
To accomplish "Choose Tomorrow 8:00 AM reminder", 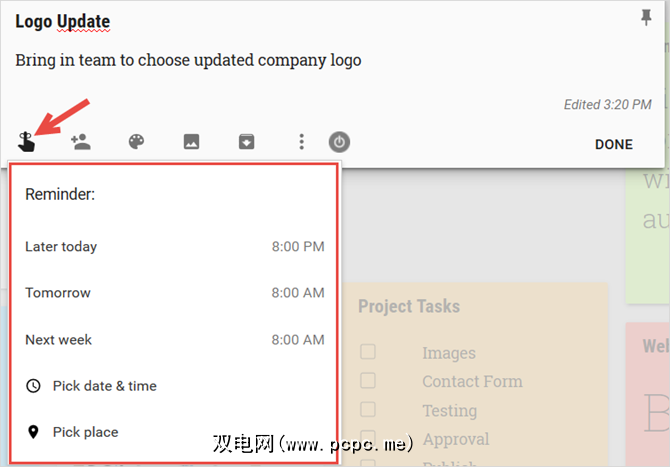I will coord(174,293).
